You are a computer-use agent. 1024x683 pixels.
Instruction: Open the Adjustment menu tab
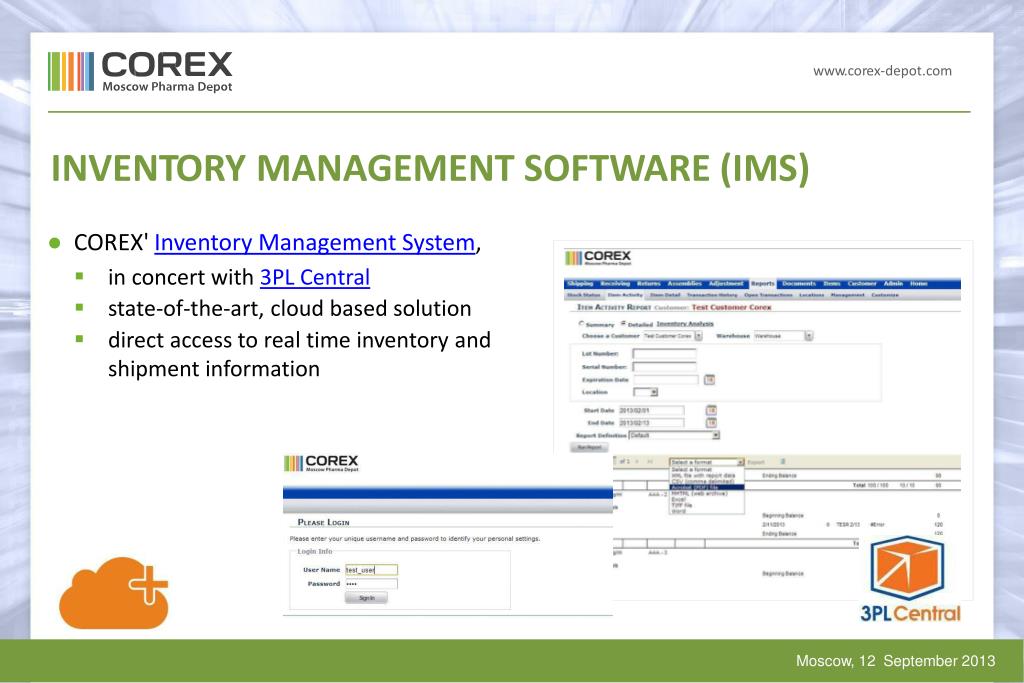point(726,283)
